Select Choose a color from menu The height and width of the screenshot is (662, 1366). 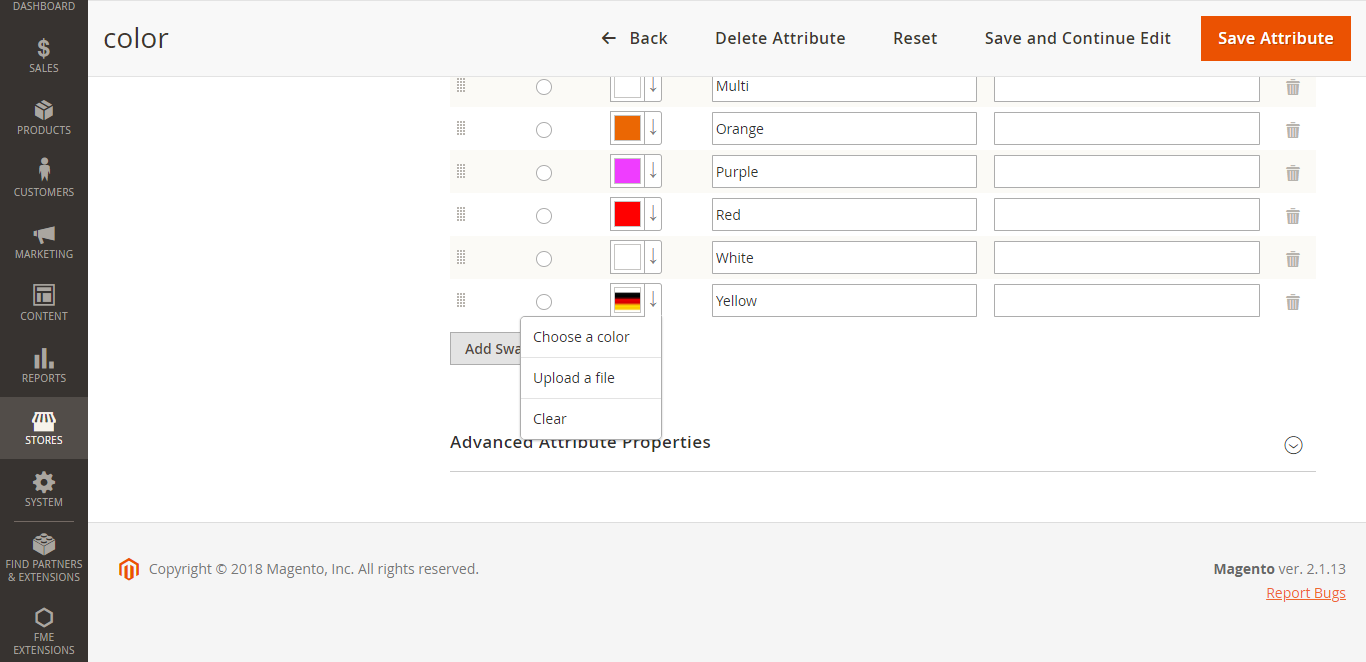tap(591, 337)
